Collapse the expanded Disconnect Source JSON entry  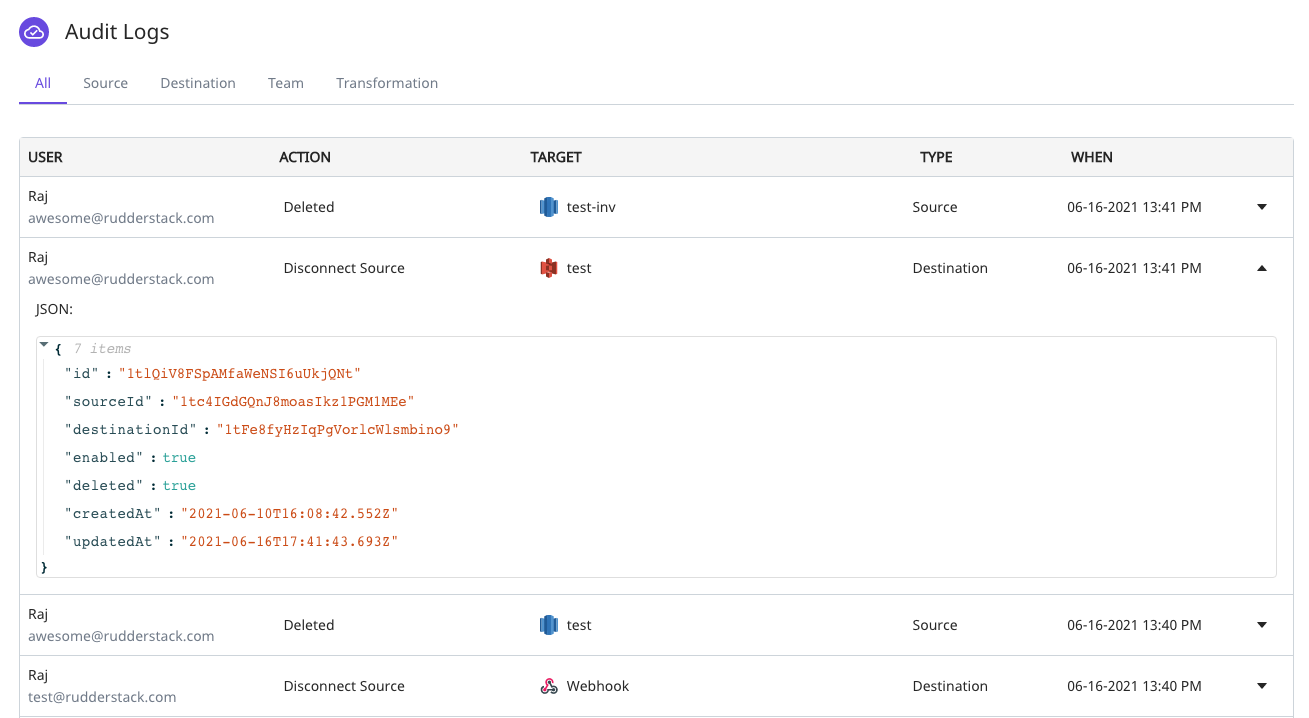pyautogui.click(x=1261, y=267)
